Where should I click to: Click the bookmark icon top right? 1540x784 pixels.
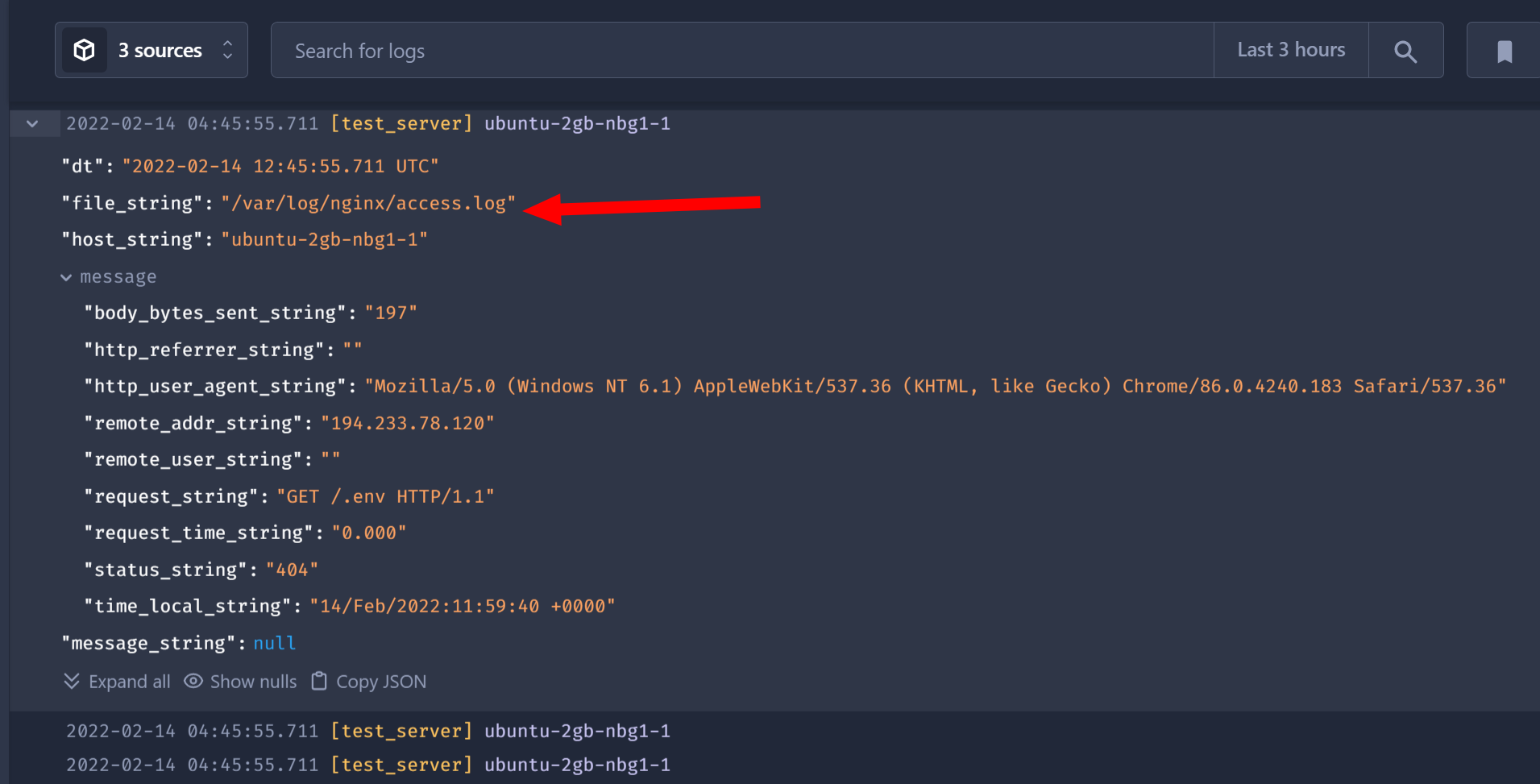pos(1504,52)
